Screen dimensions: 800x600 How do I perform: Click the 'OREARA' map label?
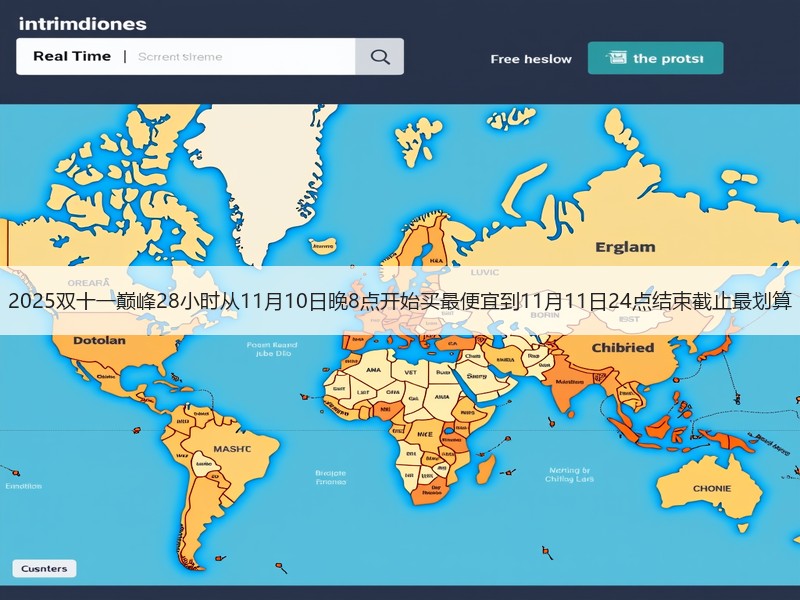click(x=89, y=283)
